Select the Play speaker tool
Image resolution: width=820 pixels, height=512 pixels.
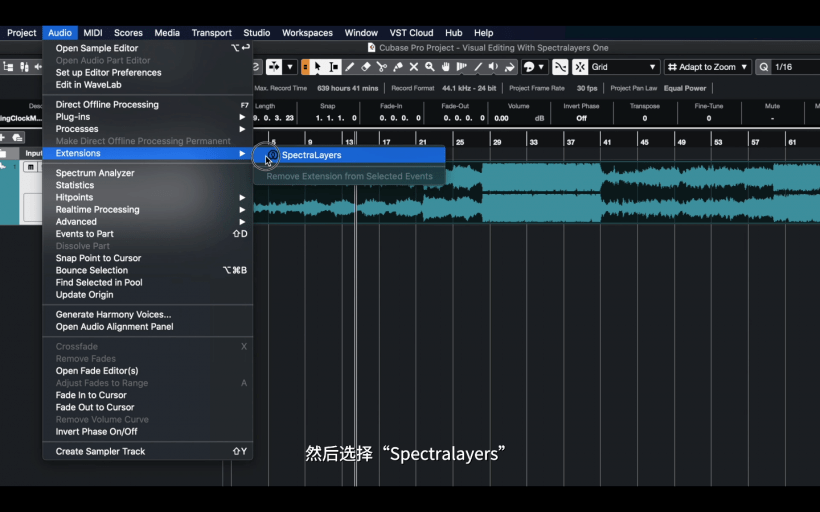(x=493, y=67)
